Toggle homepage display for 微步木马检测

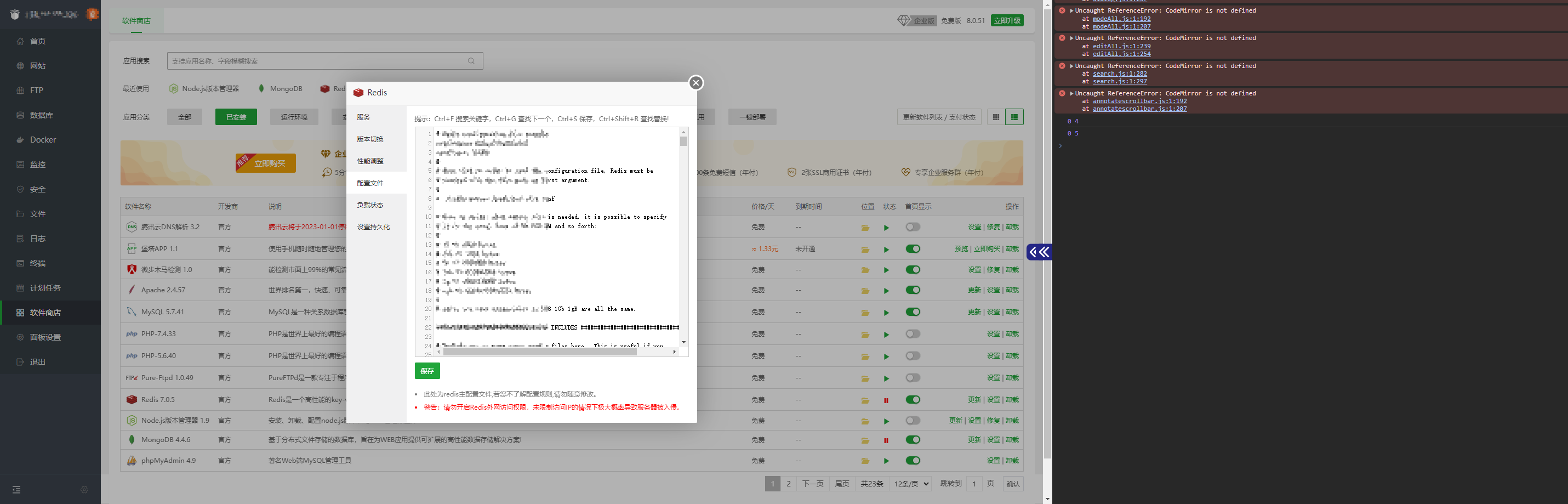(913, 269)
